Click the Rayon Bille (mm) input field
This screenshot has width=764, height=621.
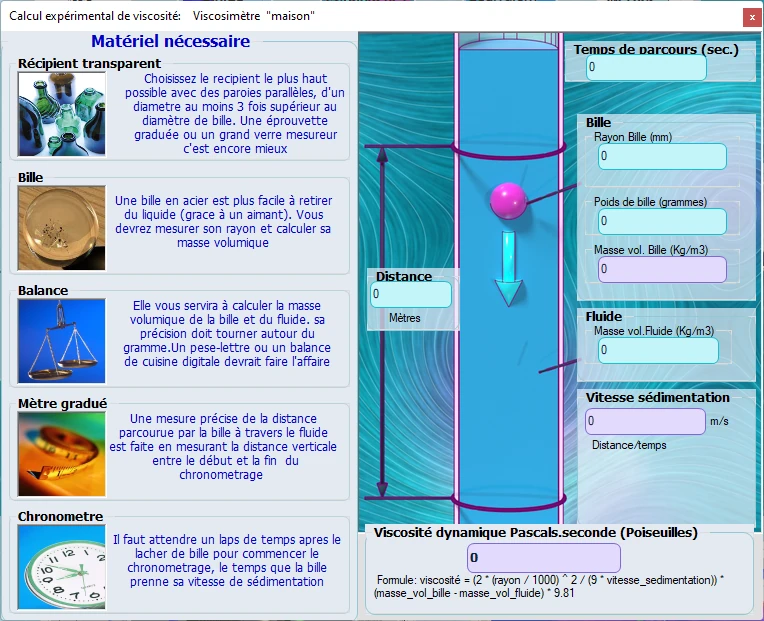662,156
